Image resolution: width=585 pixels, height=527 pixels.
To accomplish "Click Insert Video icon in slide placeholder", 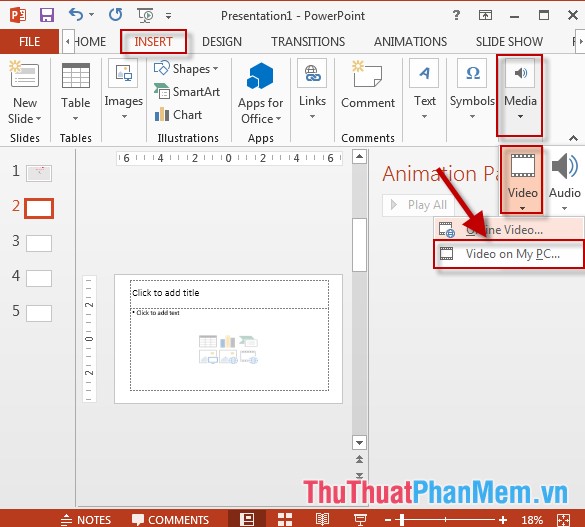I will coord(248,357).
